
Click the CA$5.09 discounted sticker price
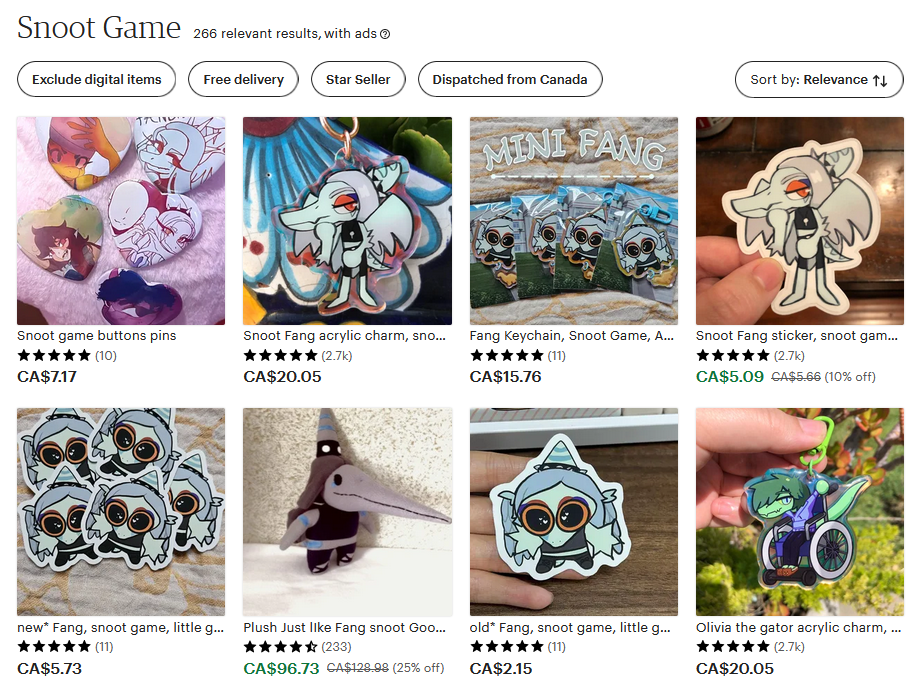click(x=730, y=377)
